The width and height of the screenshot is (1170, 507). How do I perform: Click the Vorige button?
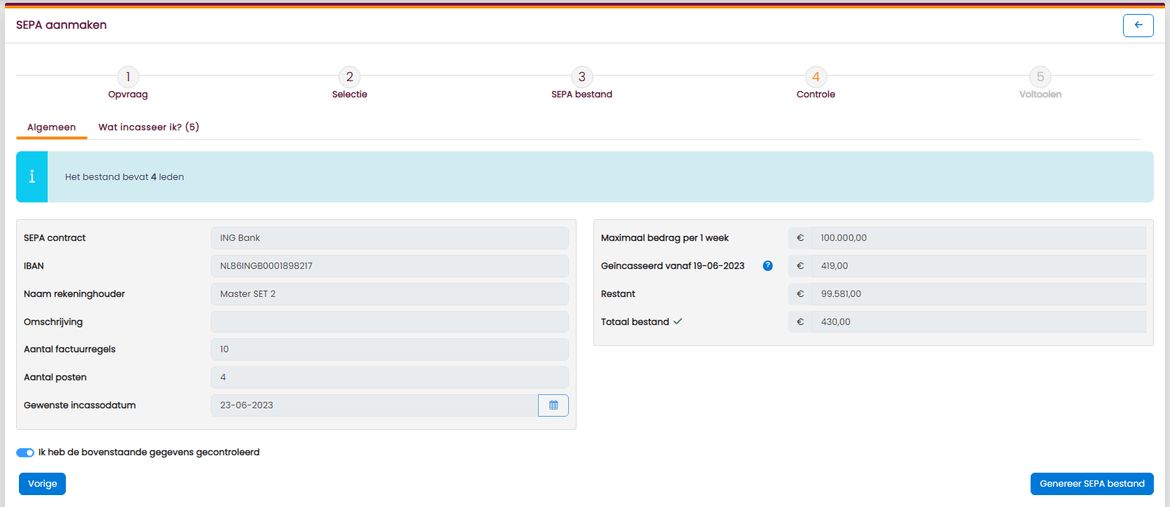coord(43,484)
